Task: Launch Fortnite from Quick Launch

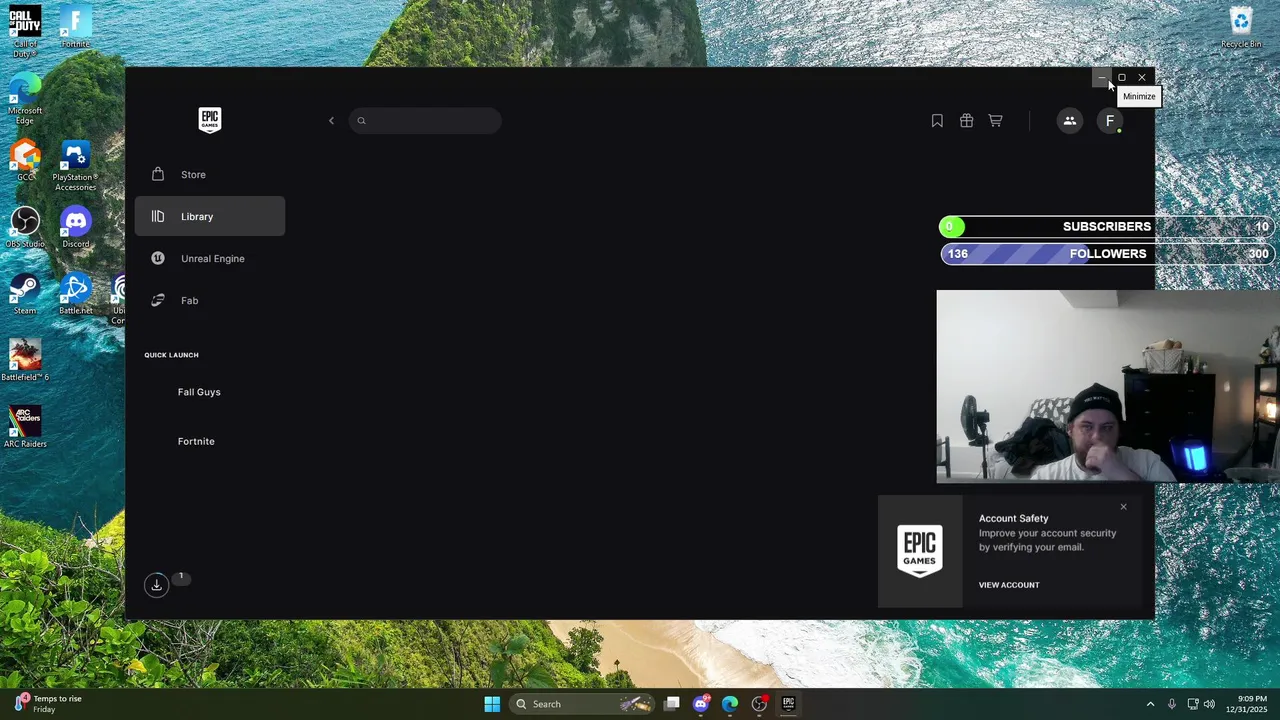Action: pyautogui.click(x=196, y=441)
